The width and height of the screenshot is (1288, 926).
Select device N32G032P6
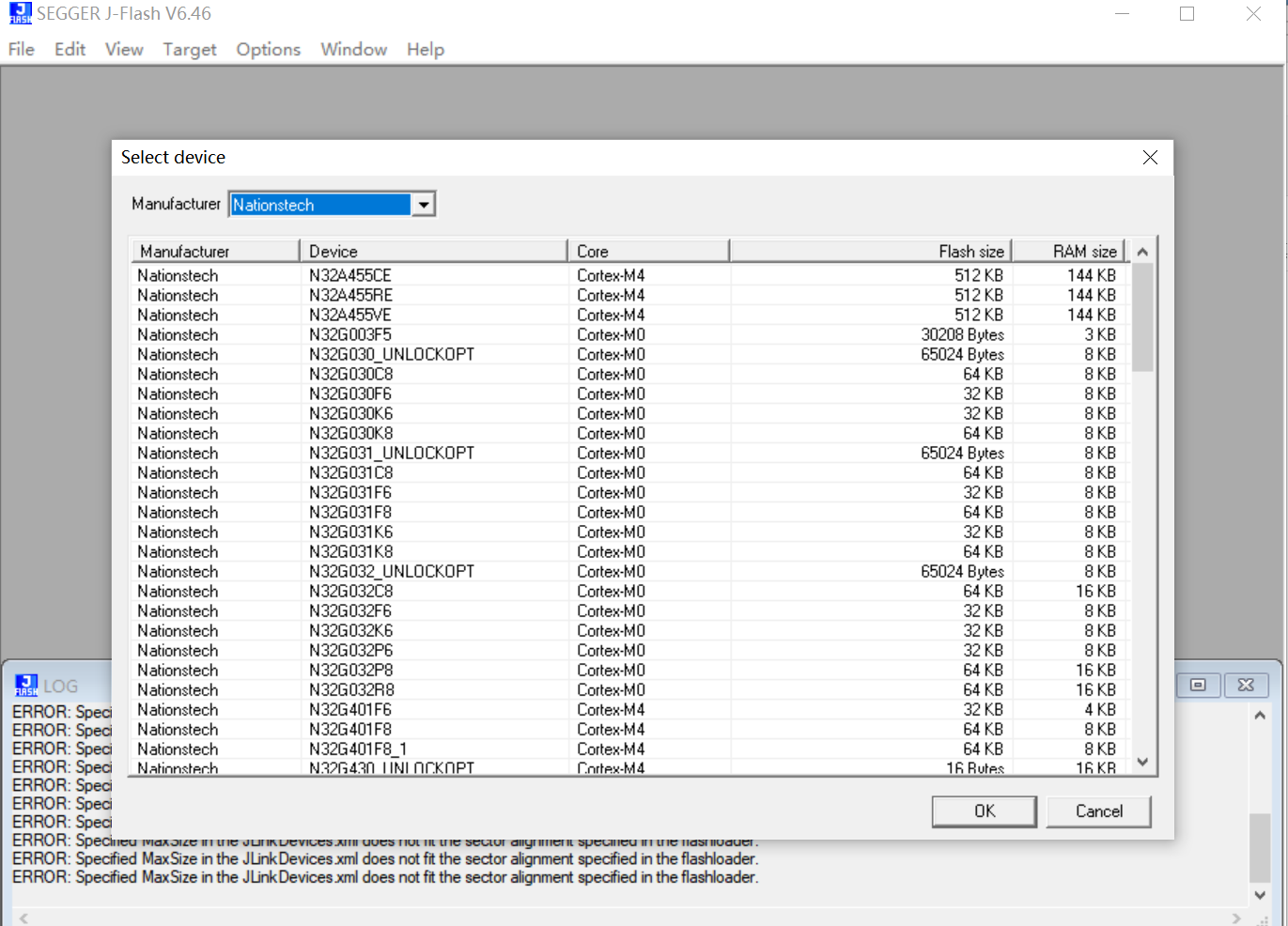tap(350, 650)
